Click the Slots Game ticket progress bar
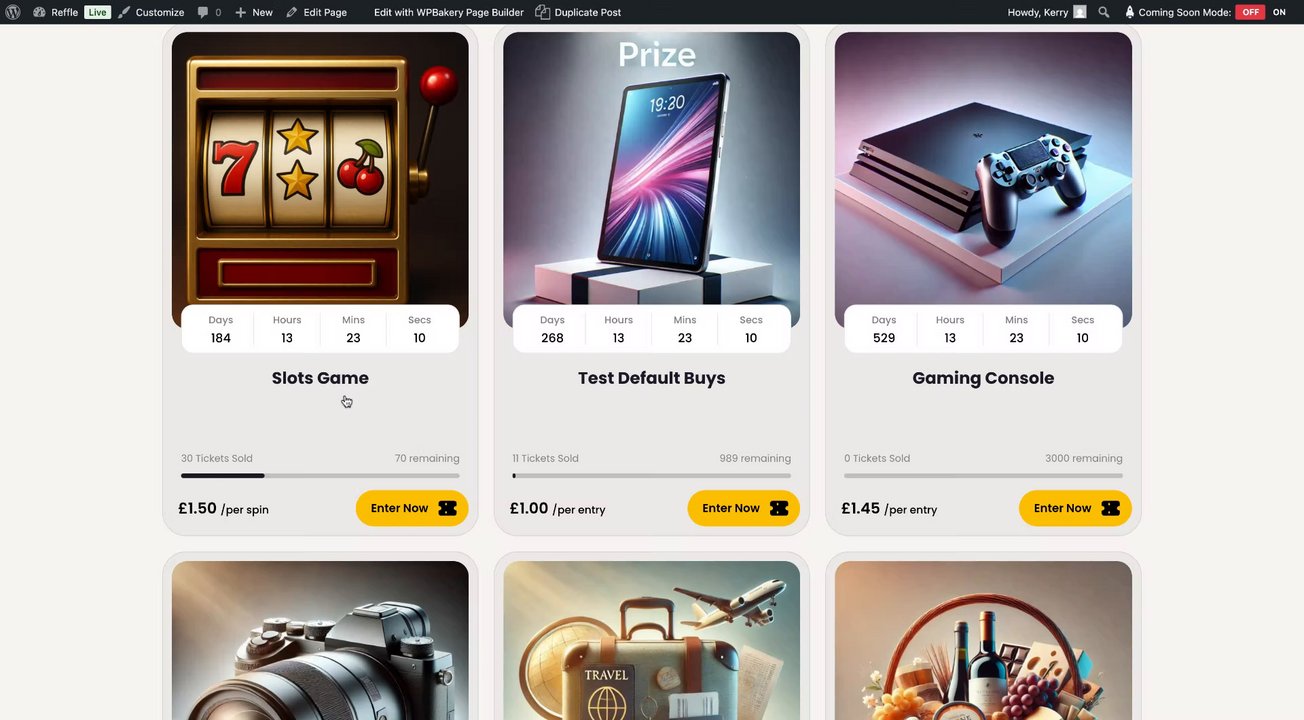This screenshot has height=720, width=1304. pyautogui.click(x=320, y=476)
